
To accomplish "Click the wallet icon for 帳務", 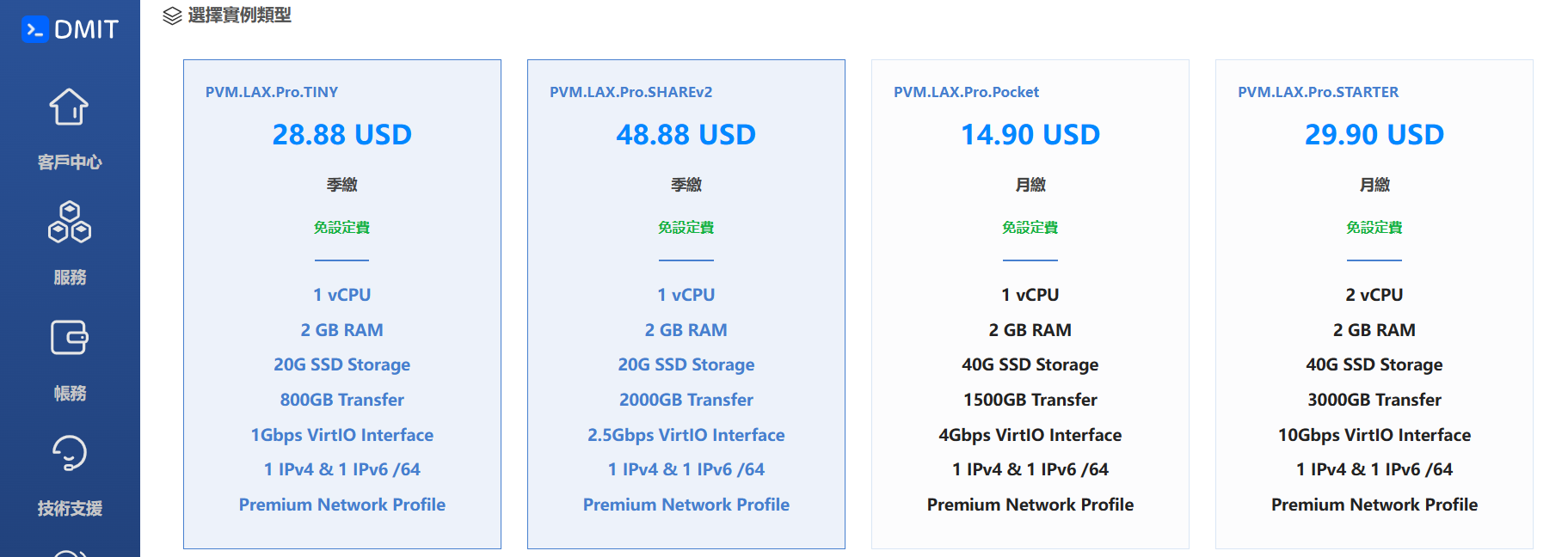I will (70, 337).
